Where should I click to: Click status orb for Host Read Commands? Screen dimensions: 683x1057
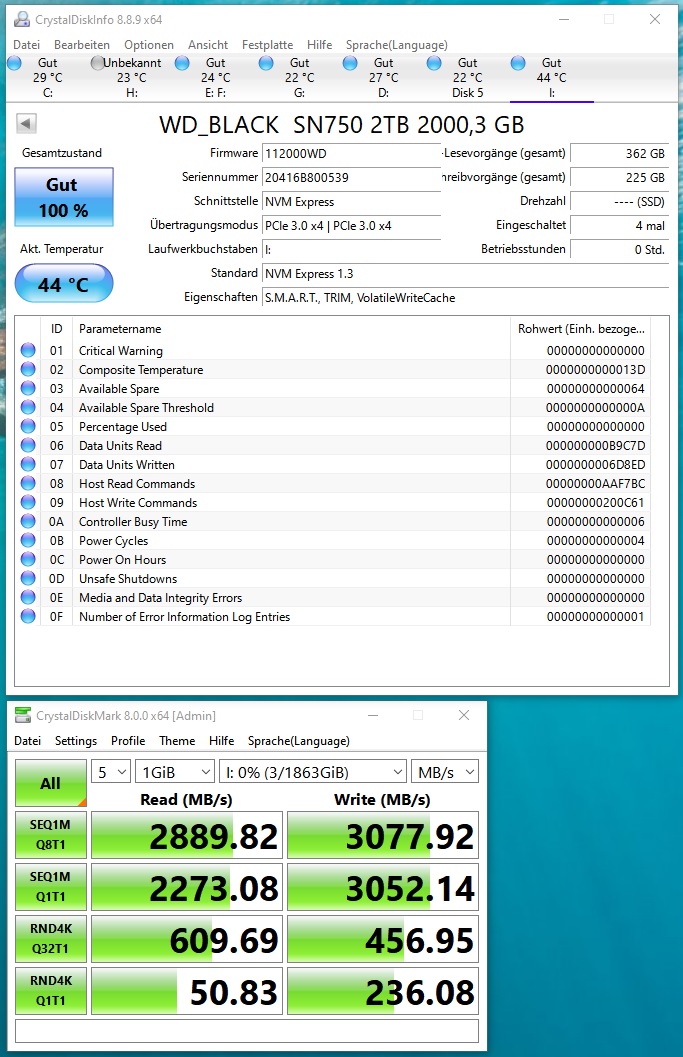point(28,483)
